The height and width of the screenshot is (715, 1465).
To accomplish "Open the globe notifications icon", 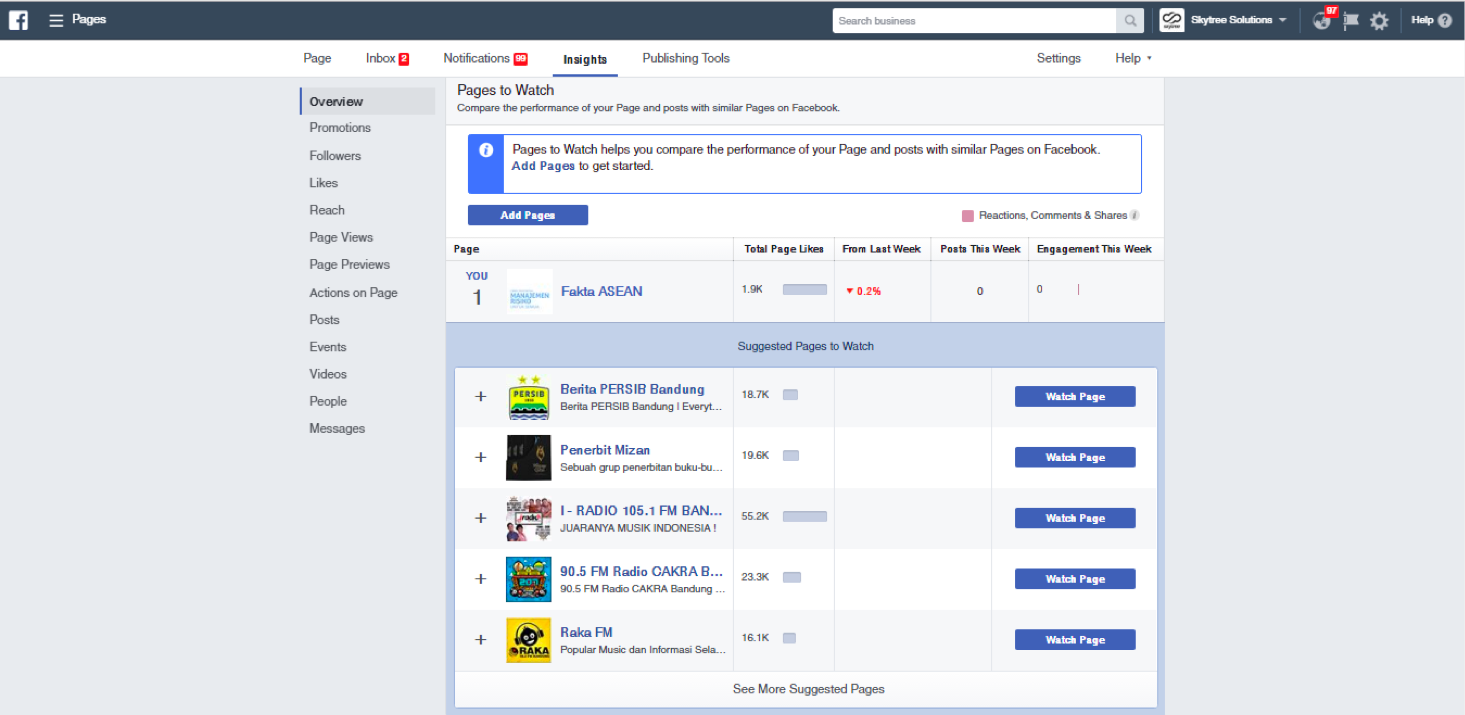I will pos(1322,20).
